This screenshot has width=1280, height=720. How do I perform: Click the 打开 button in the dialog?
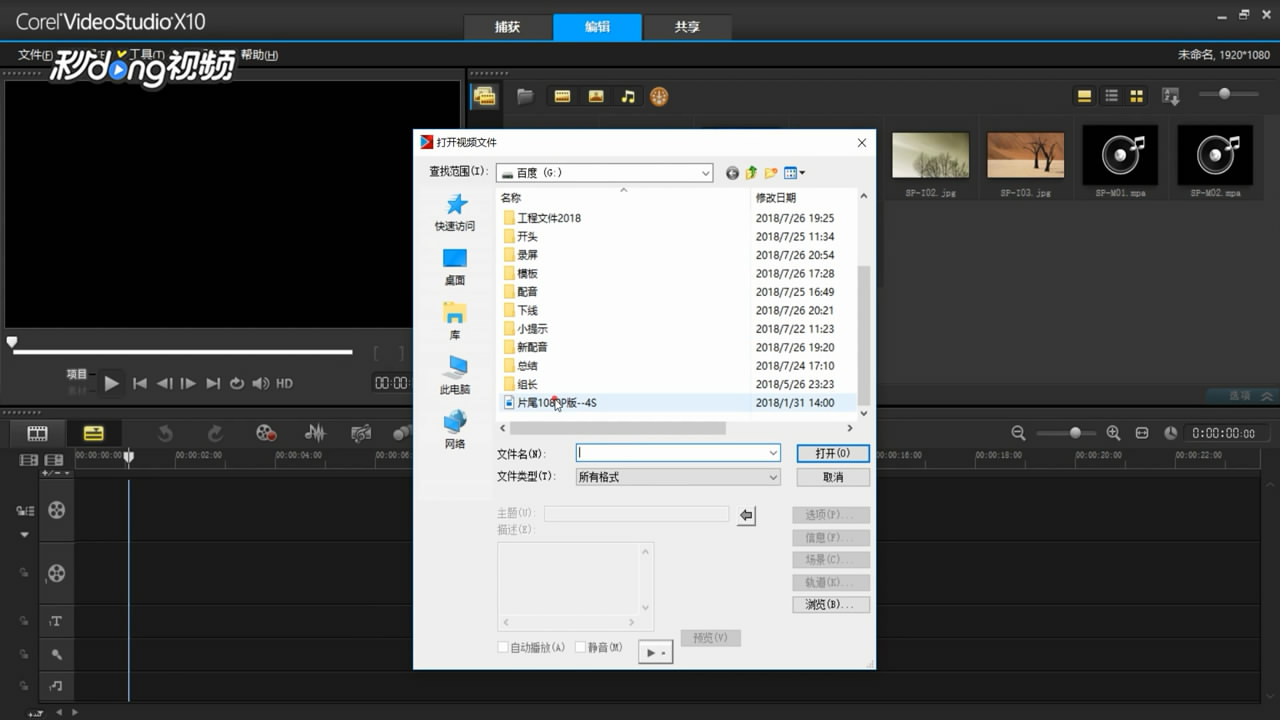(x=832, y=452)
